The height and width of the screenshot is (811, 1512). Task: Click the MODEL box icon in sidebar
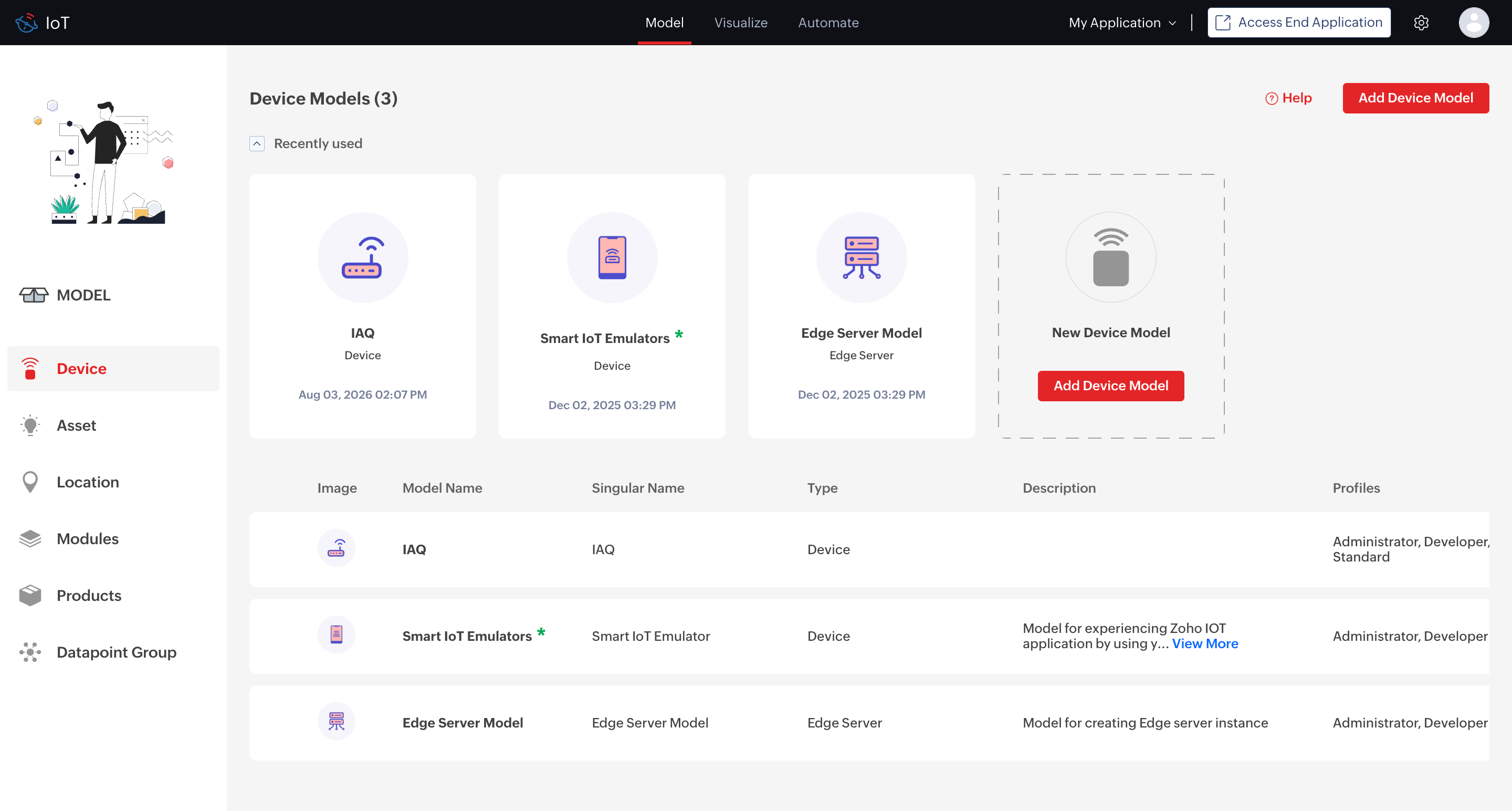34,295
